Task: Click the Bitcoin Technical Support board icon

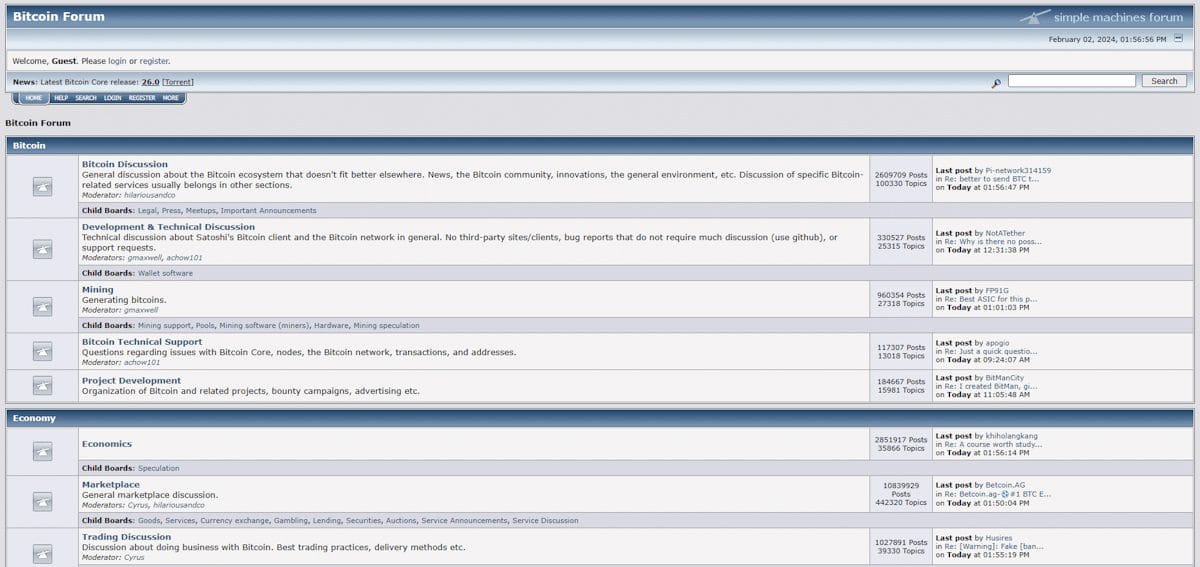Action: click(x=42, y=351)
